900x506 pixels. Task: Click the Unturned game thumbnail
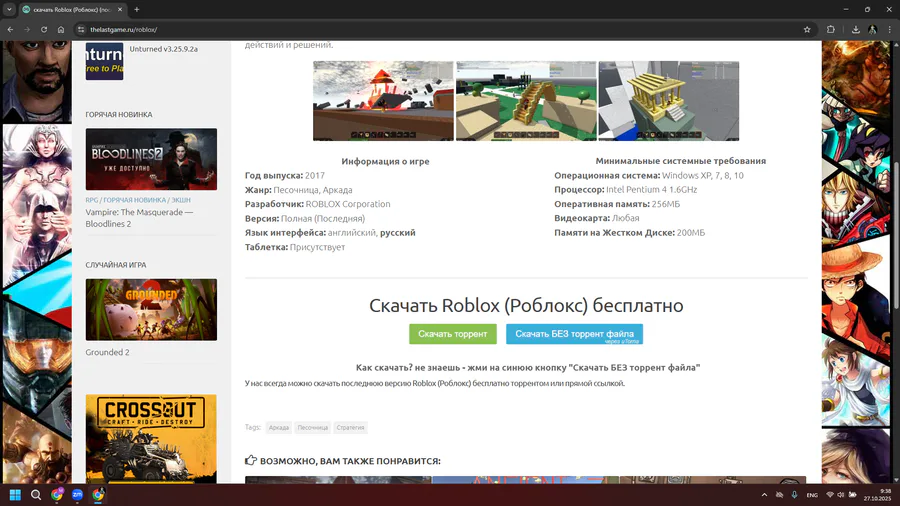pyautogui.click(x=104, y=61)
